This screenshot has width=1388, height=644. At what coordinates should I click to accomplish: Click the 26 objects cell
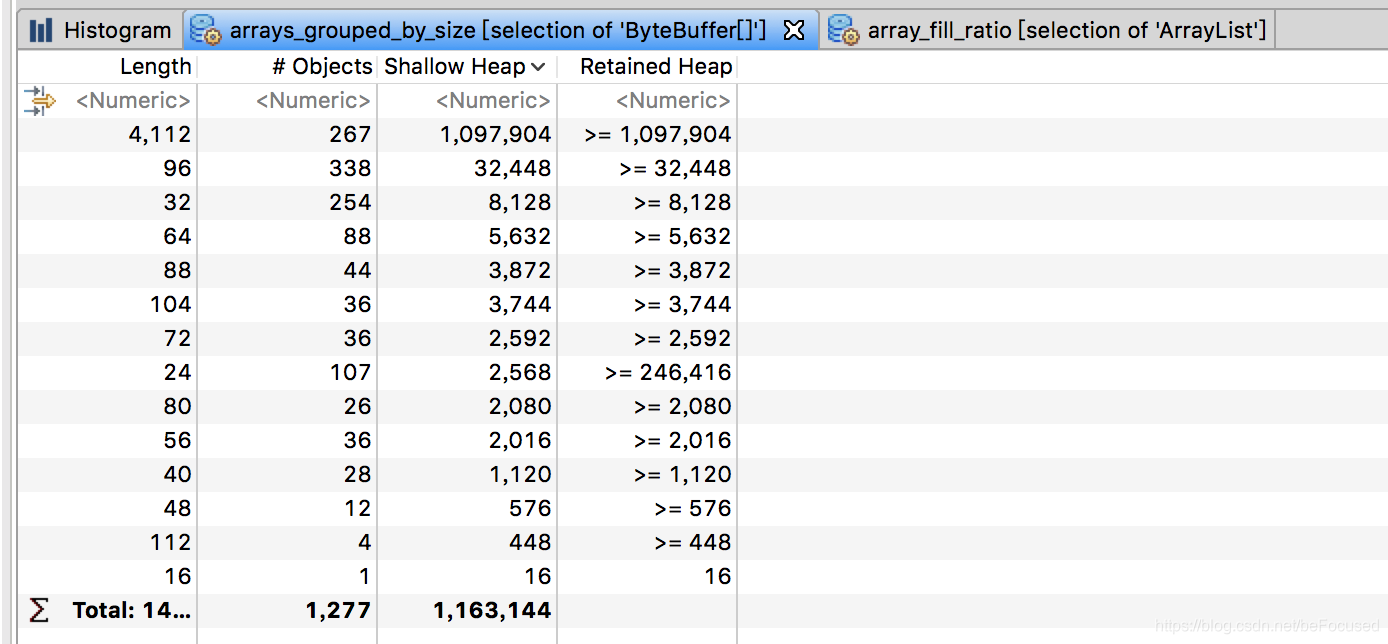(x=357, y=407)
